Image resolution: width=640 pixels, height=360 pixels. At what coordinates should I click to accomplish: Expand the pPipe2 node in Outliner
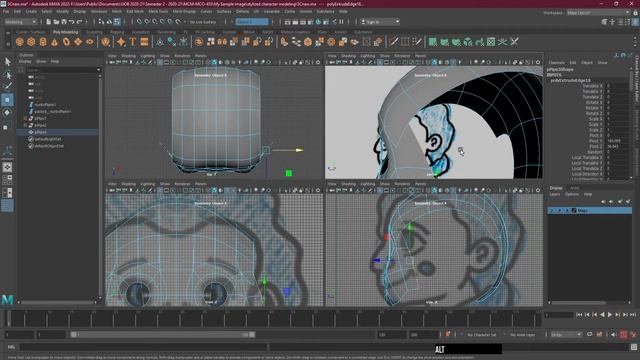25,125
